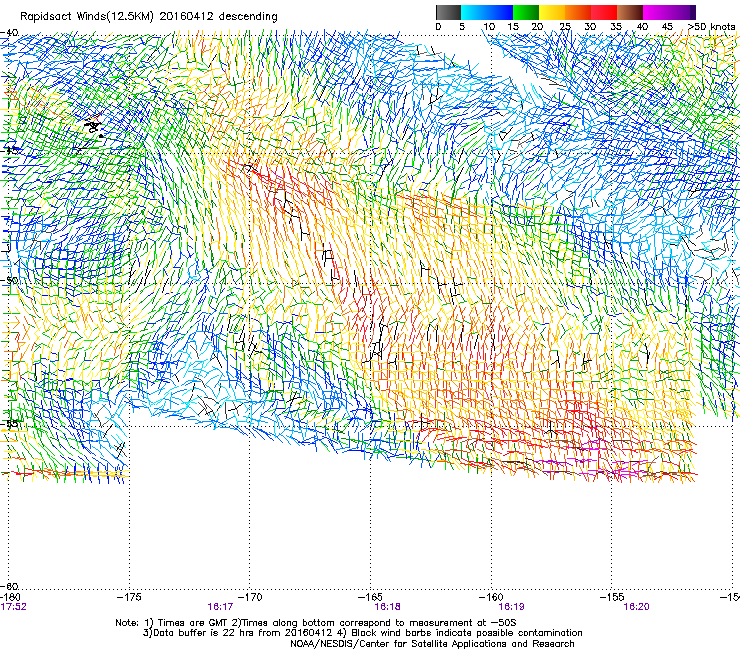Click the '-50' latitude axis label
The image size is (740, 650).
9,280
